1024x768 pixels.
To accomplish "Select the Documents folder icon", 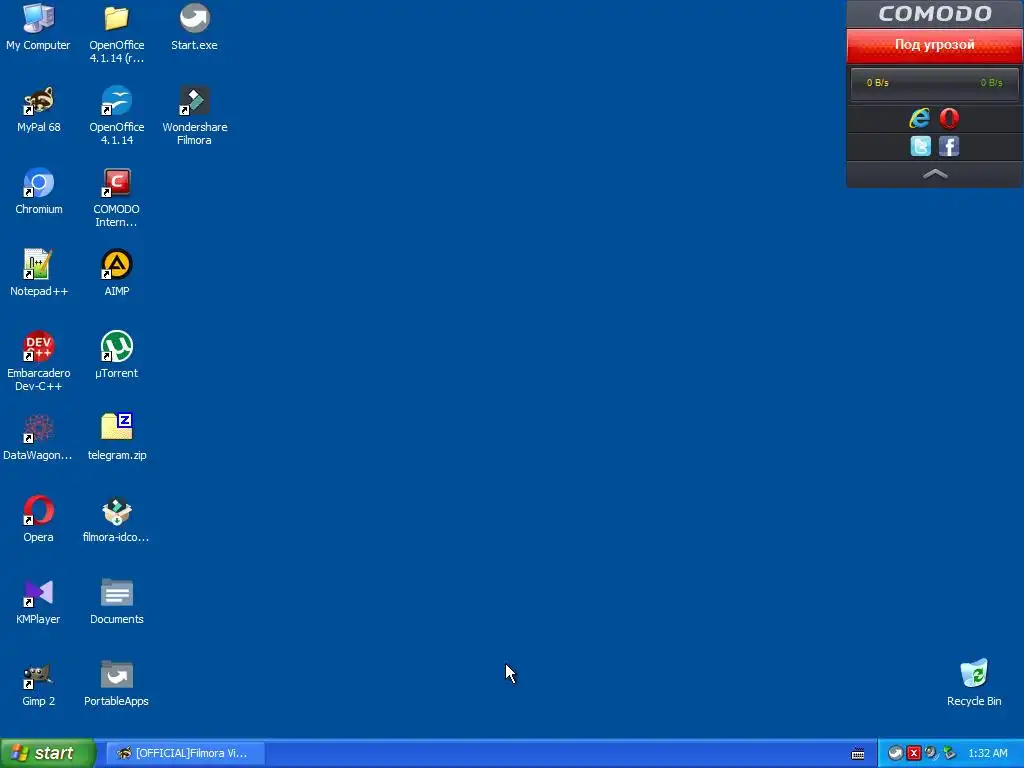I will tap(116, 601).
